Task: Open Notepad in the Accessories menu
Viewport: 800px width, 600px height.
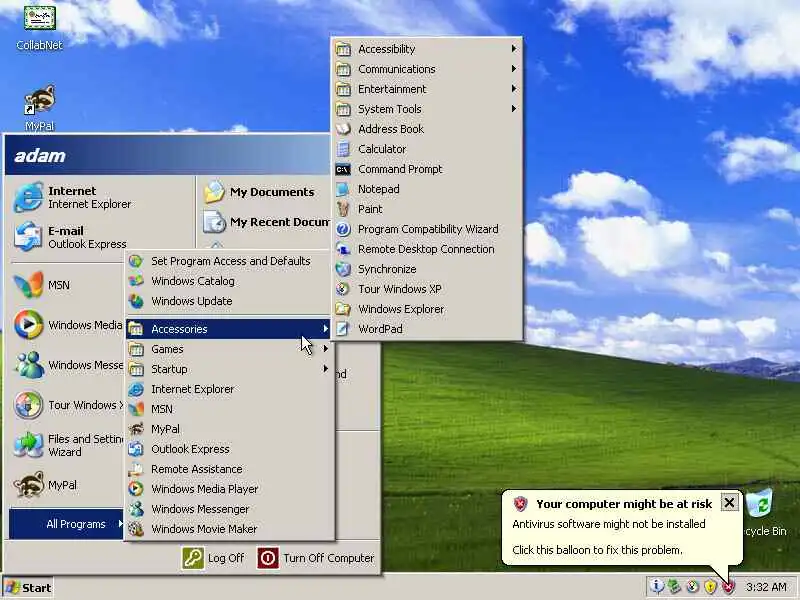Action: click(x=428, y=189)
